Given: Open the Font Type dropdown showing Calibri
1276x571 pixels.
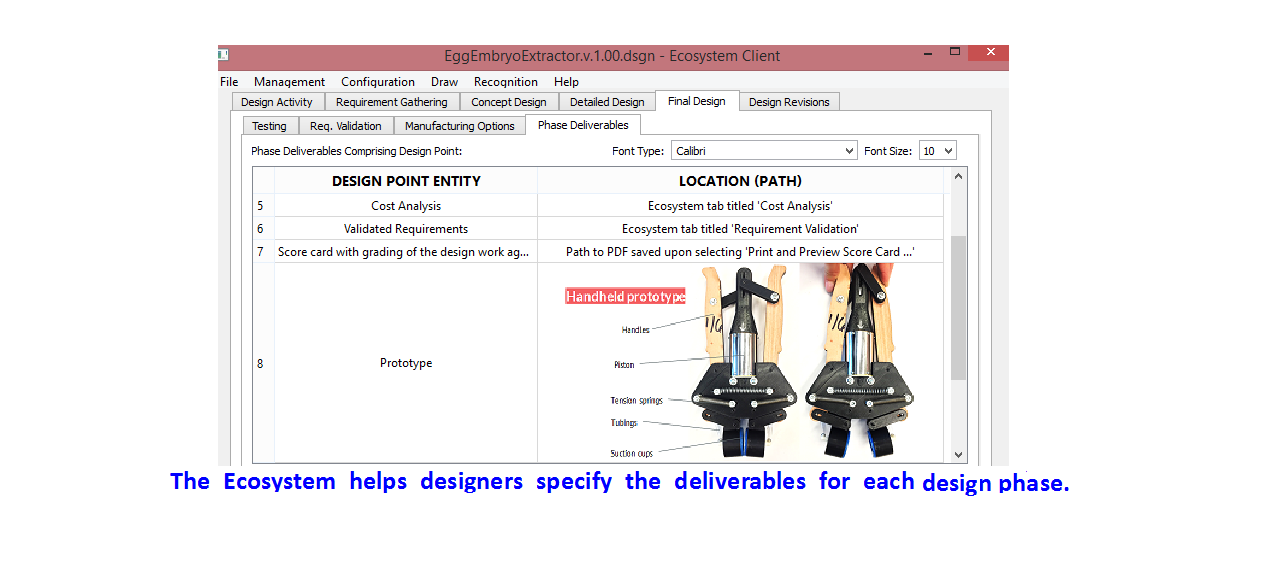Looking at the screenshot, I should coord(764,151).
